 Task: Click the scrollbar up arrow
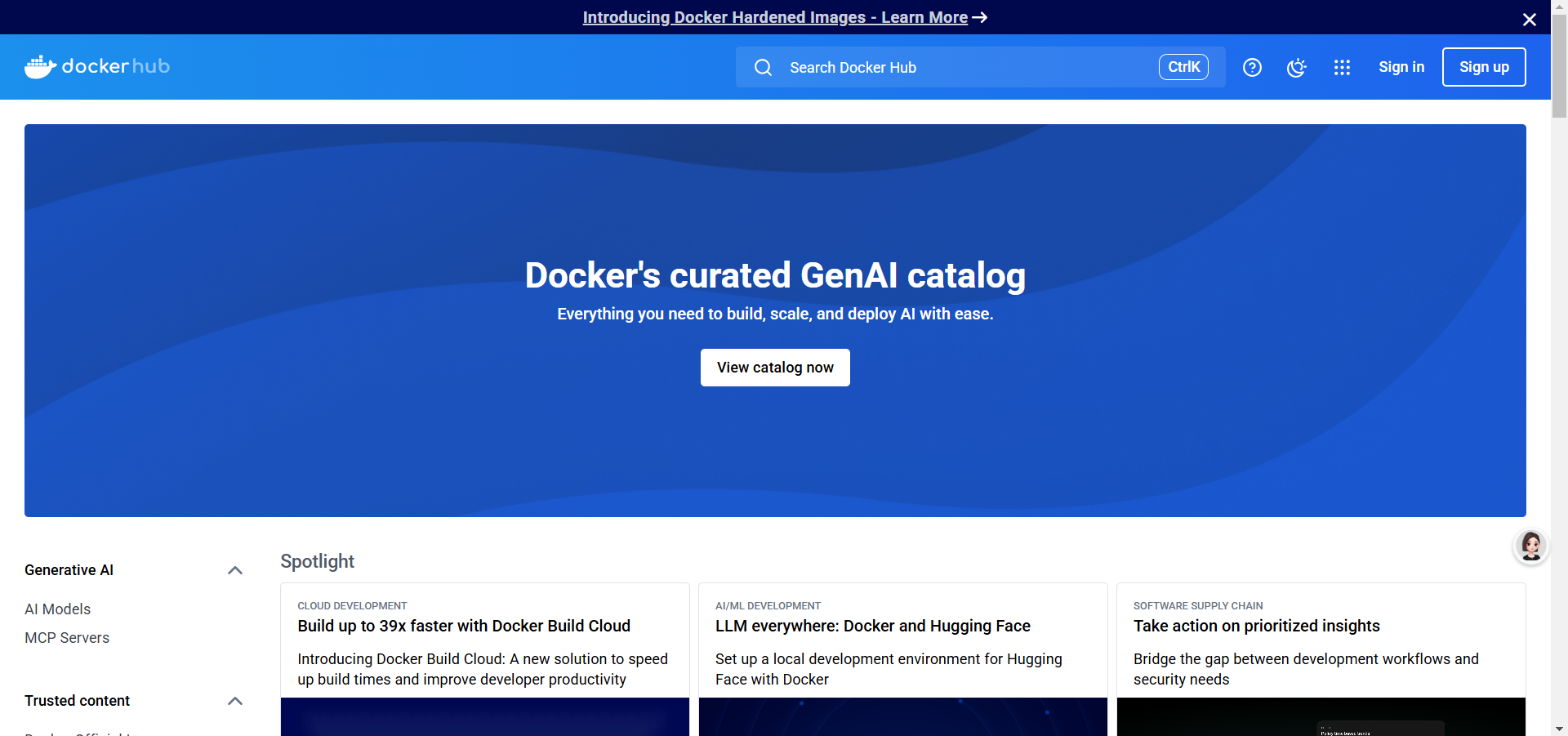[x=1559, y=7]
